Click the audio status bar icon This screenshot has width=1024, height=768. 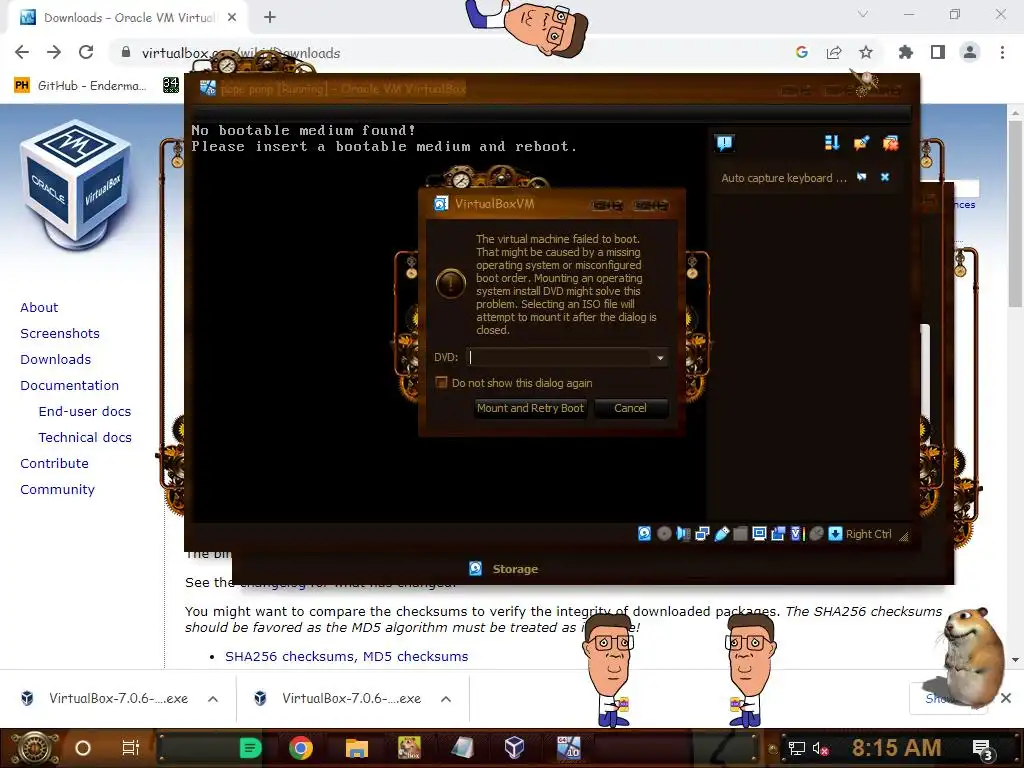click(x=683, y=534)
